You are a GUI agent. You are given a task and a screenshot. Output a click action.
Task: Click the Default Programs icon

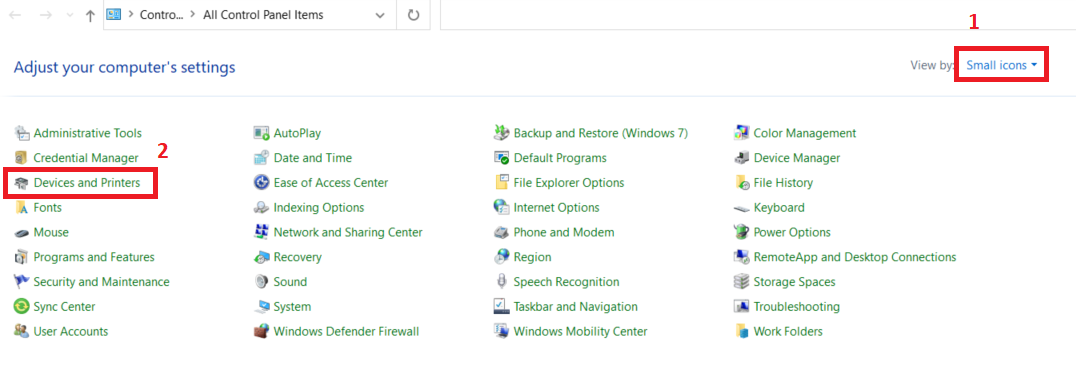[x=502, y=158]
